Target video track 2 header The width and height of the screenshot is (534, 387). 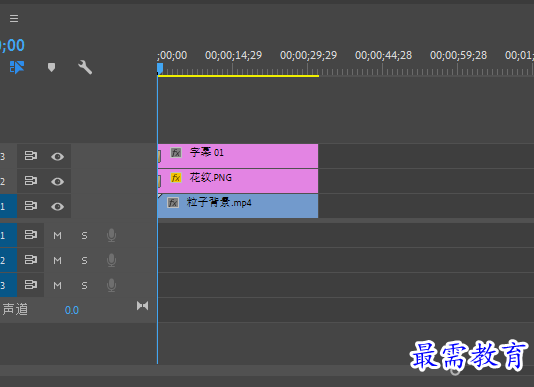(x=8, y=181)
